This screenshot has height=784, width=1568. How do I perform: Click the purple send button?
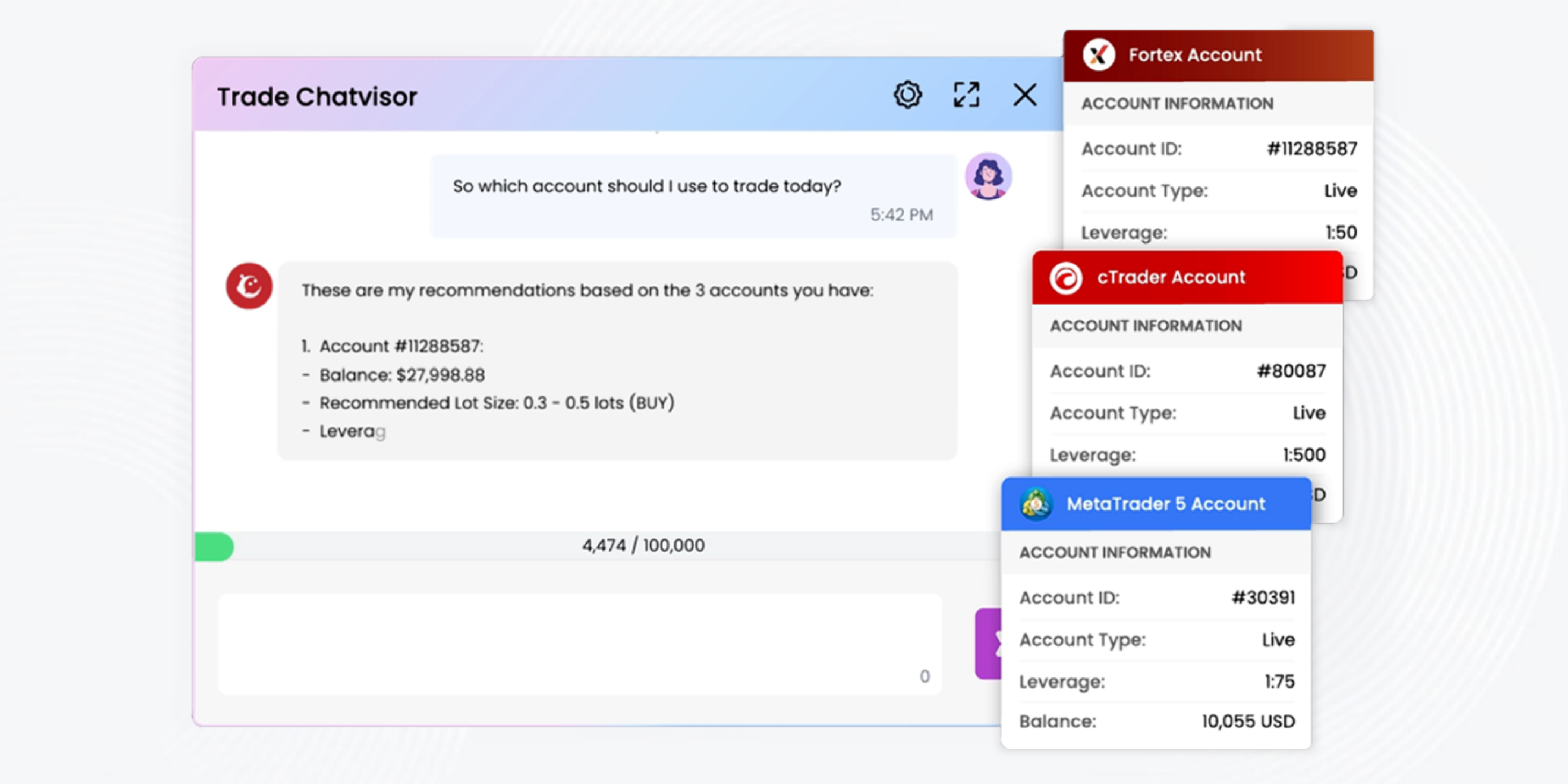(x=989, y=643)
